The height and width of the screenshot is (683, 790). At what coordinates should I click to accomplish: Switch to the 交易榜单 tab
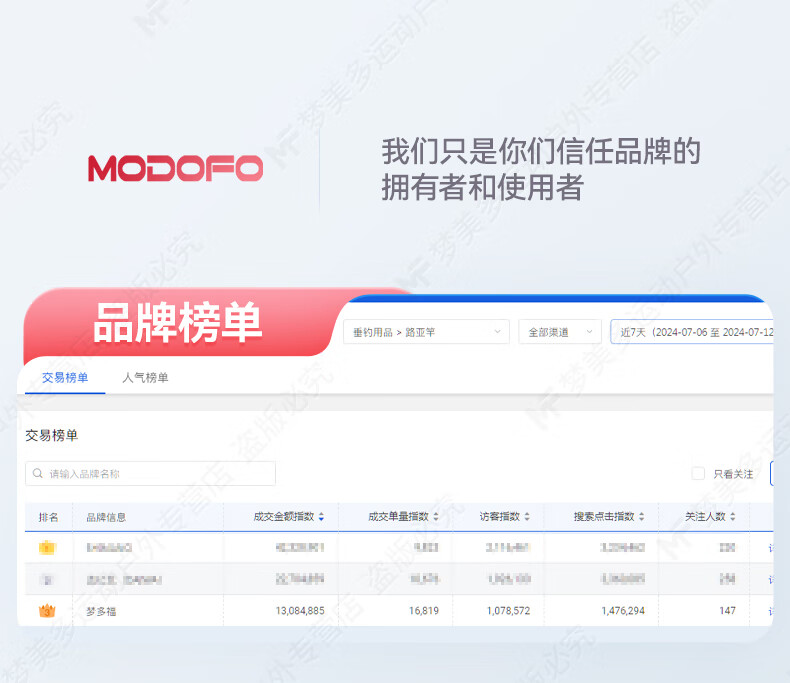[x=65, y=377]
